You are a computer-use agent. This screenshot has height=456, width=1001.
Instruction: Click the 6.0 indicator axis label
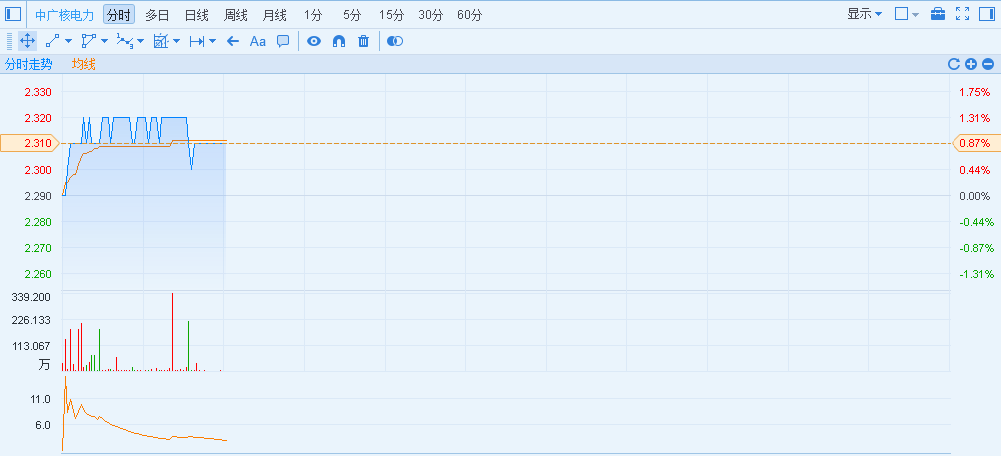point(42,425)
